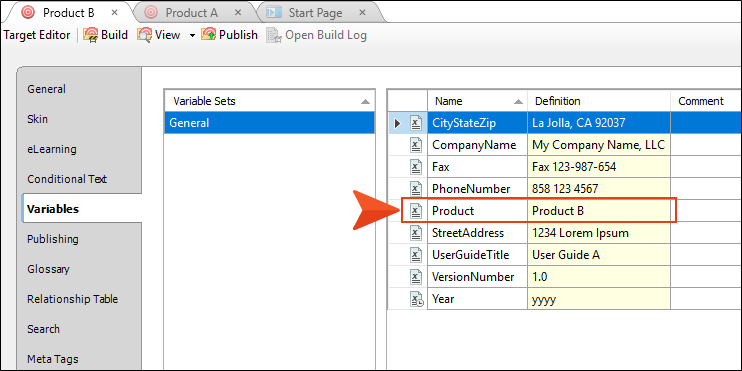This screenshot has height=371, width=742.
Task: Sort by Name column header arrow
Action: [519, 102]
